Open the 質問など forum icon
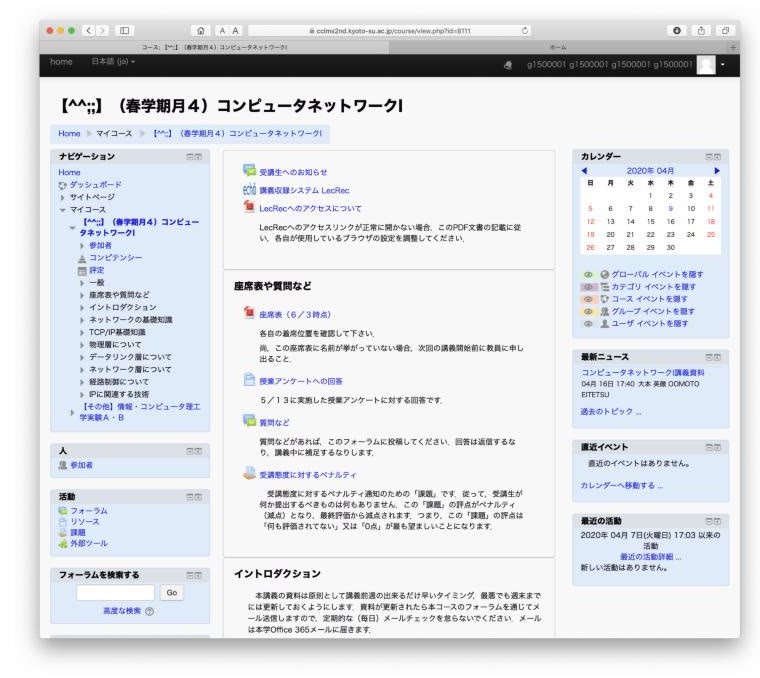This screenshot has height=678, width=760. tap(249, 421)
